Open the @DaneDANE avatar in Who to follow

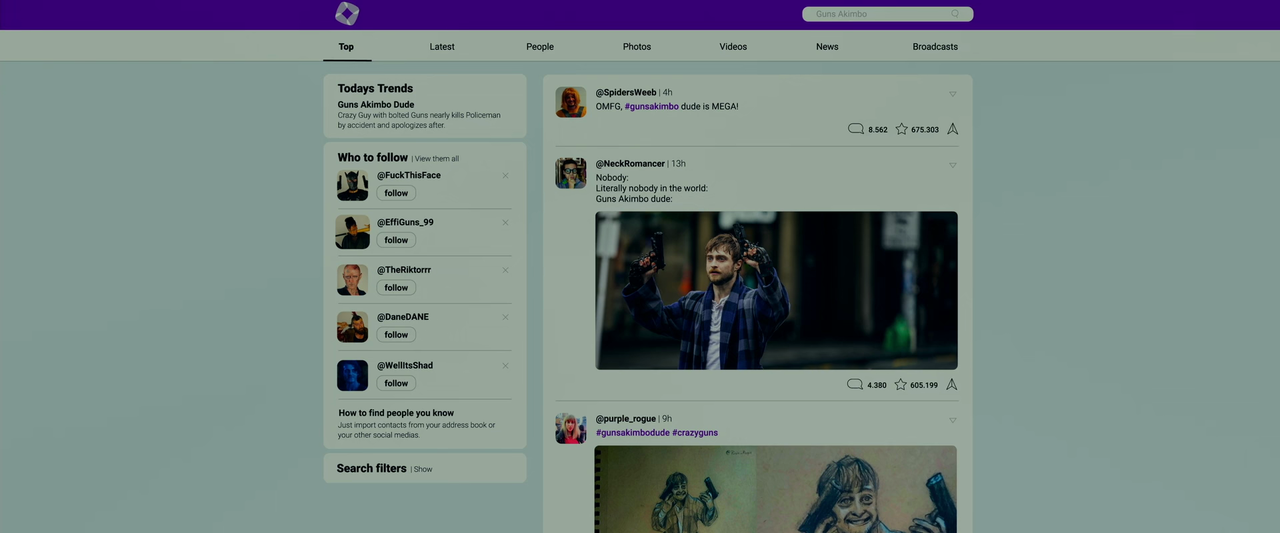[353, 327]
